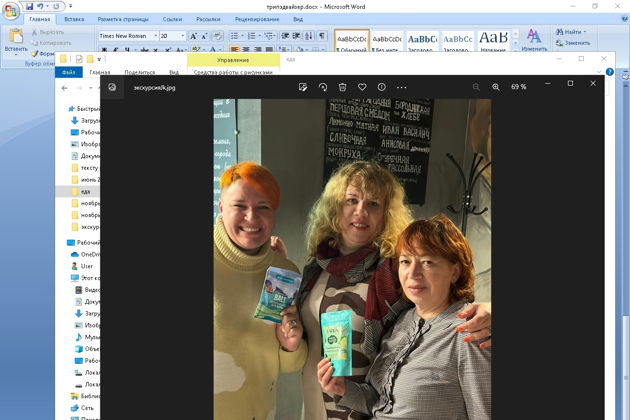Select Быстрый доступ in Explorer tree

[x=84, y=109]
